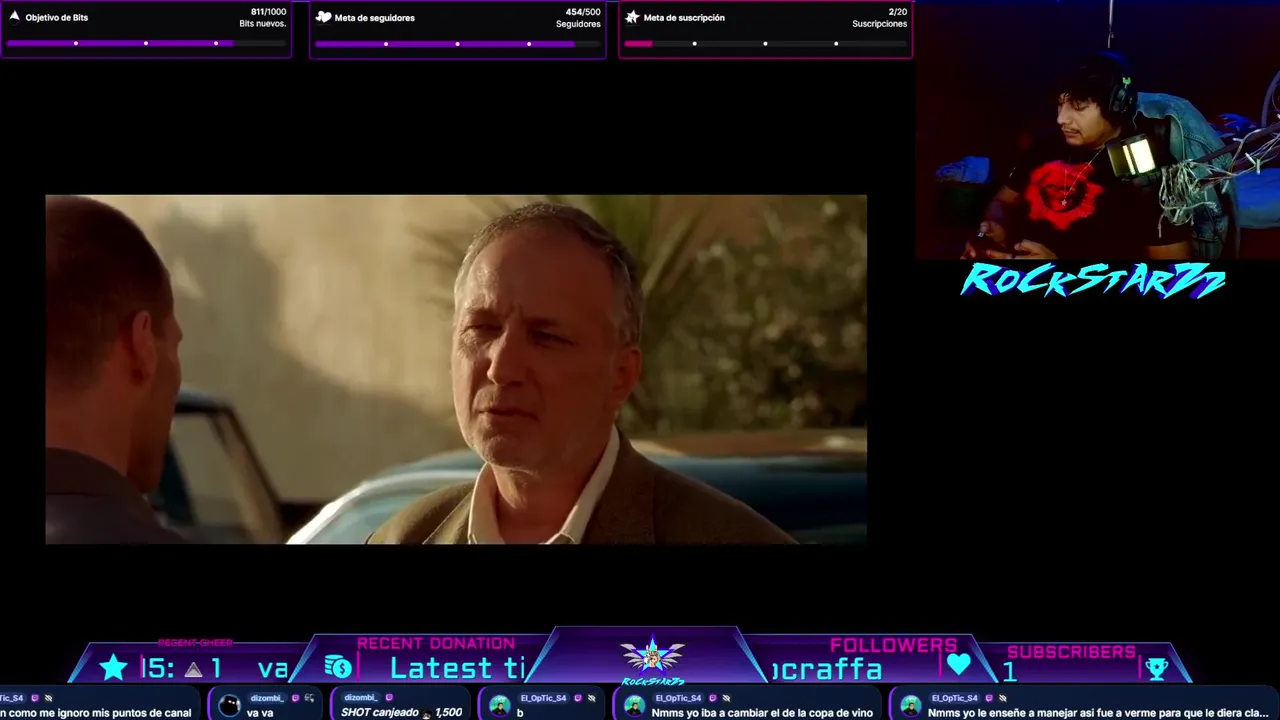This screenshot has width=1280, height=720.
Task: Click the 'FOLLOWERS' heading
Action: (x=893, y=646)
